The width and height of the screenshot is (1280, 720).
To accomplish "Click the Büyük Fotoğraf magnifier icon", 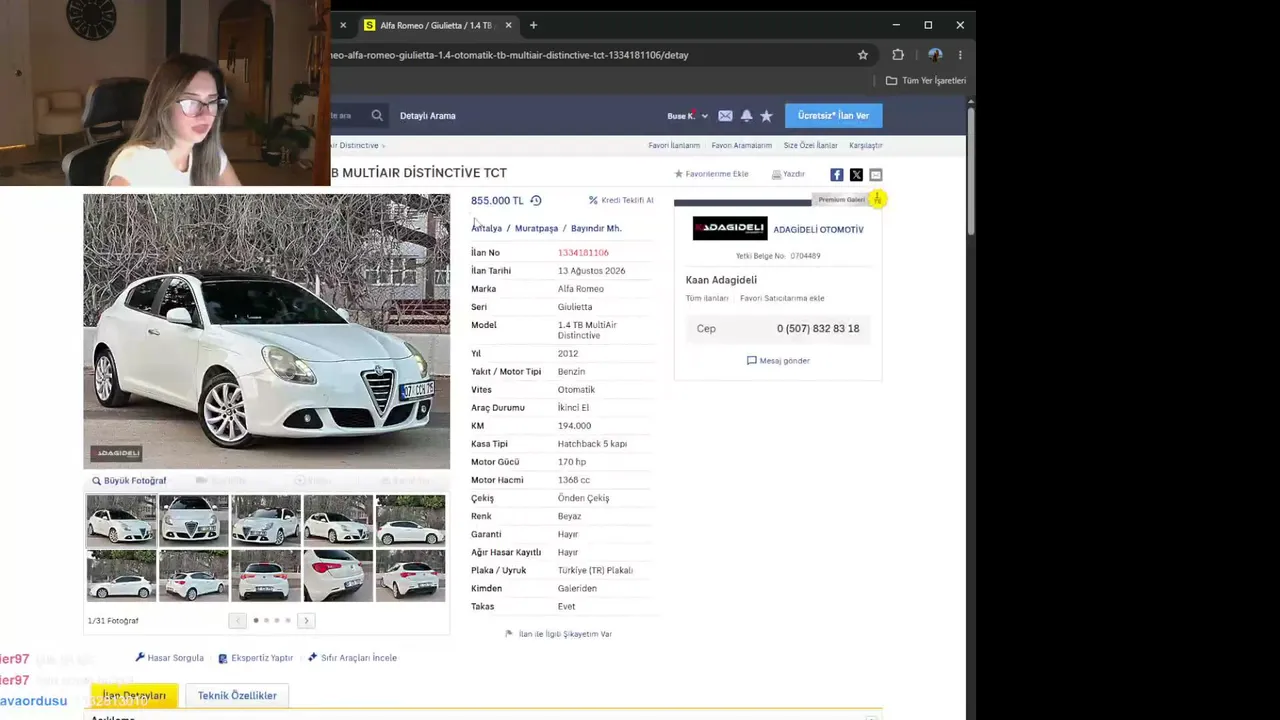I will [97, 481].
